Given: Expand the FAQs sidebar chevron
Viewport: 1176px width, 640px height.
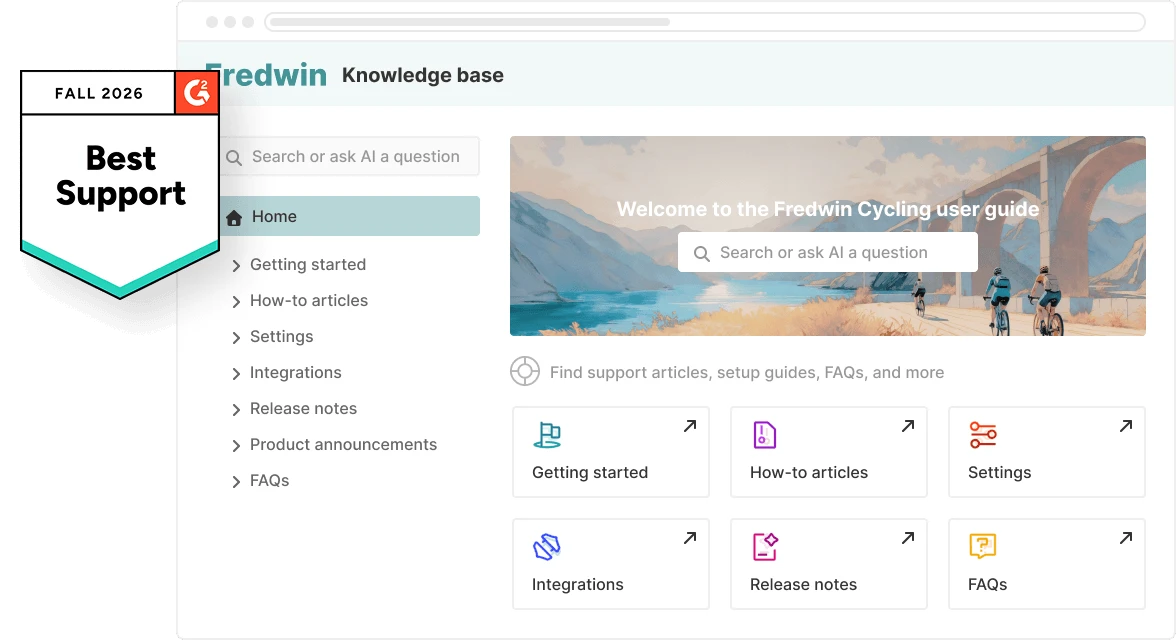Looking at the screenshot, I should pyautogui.click(x=236, y=482).
